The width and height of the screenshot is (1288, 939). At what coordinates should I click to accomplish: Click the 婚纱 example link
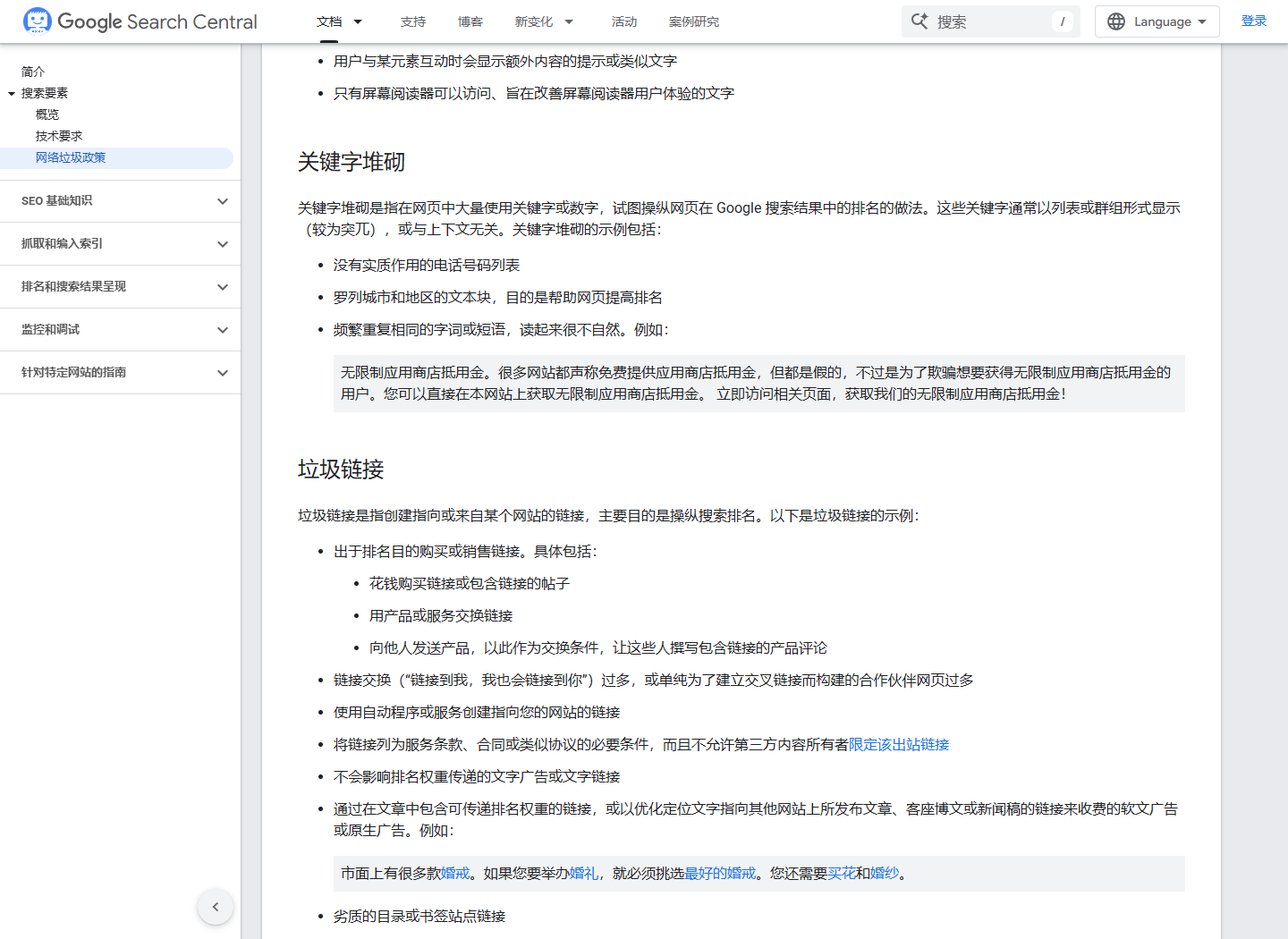click(885, 874)
